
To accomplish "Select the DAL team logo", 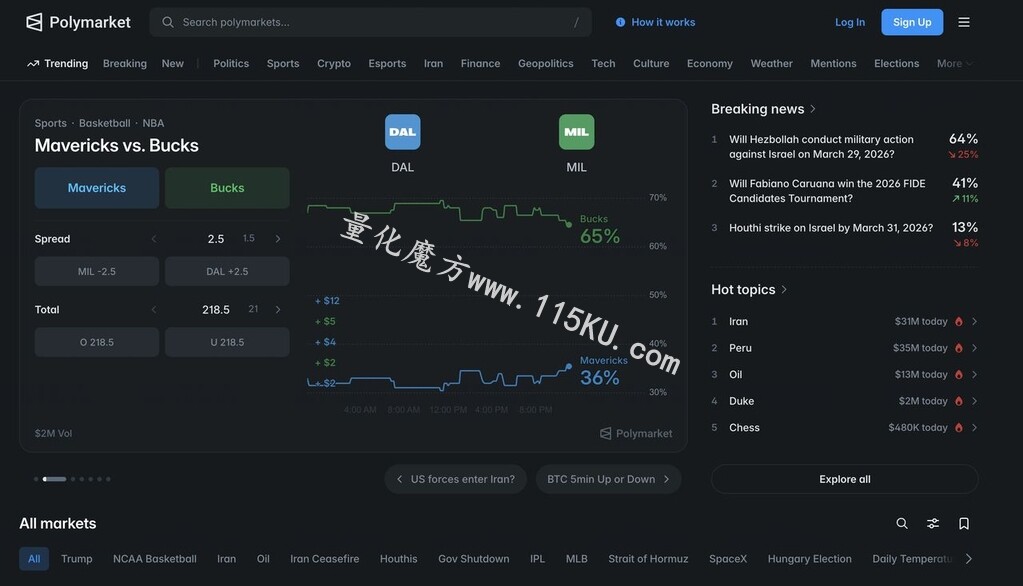I will (x=403, y=132).
